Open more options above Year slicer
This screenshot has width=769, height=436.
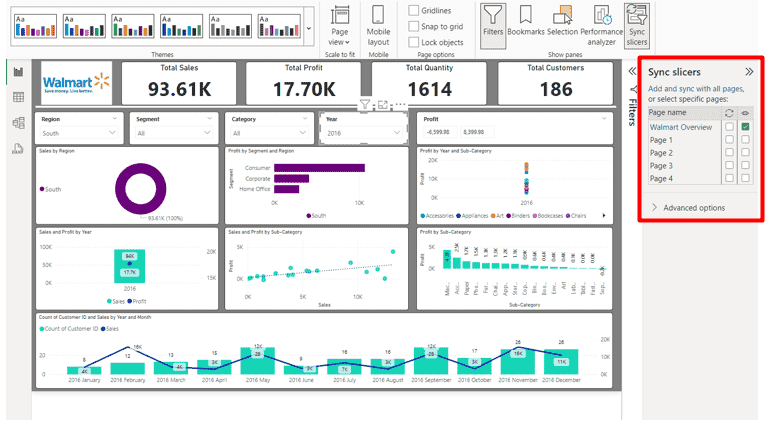pos(400,104)
